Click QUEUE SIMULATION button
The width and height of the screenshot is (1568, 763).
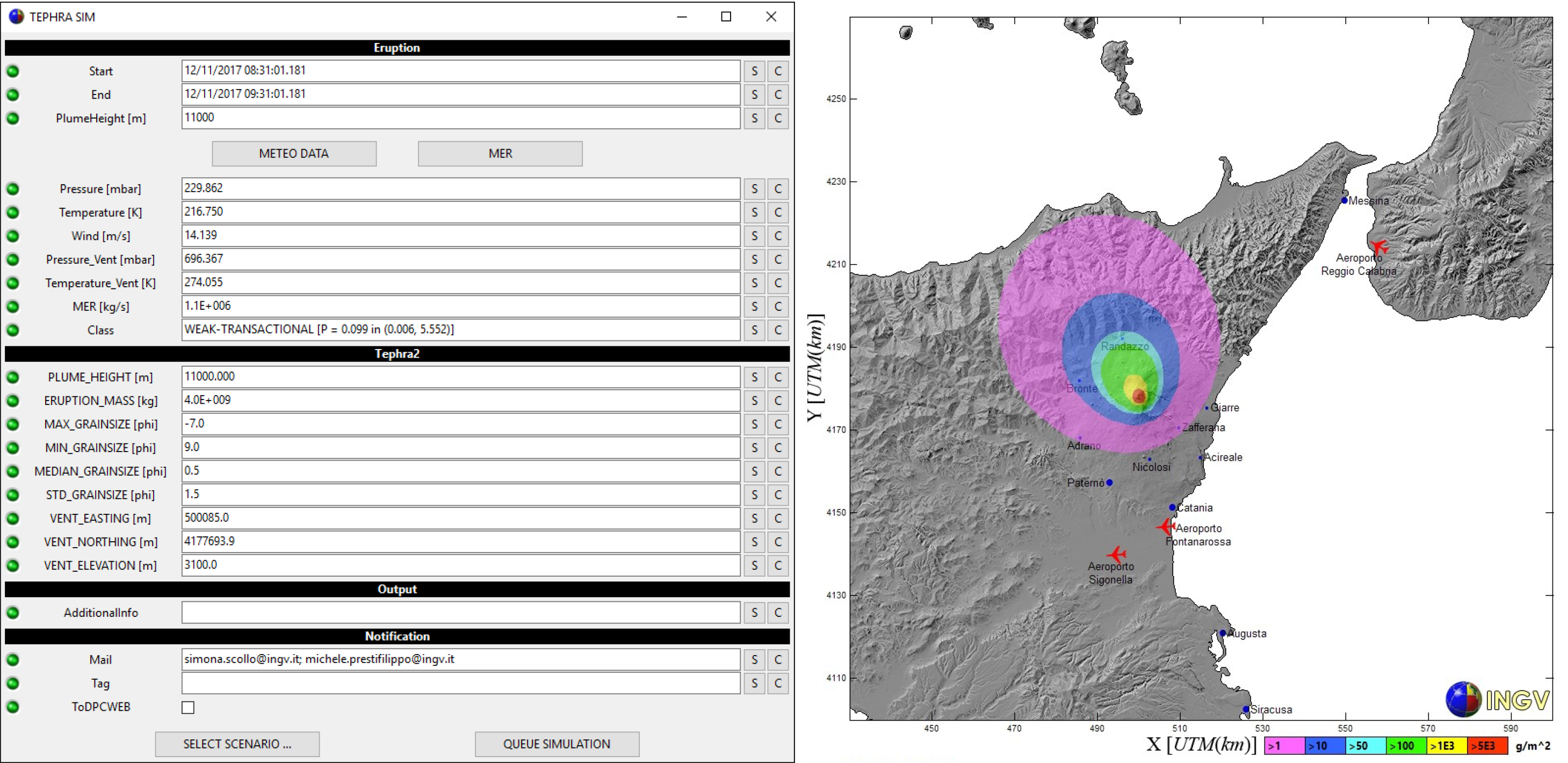pos(557,744)
